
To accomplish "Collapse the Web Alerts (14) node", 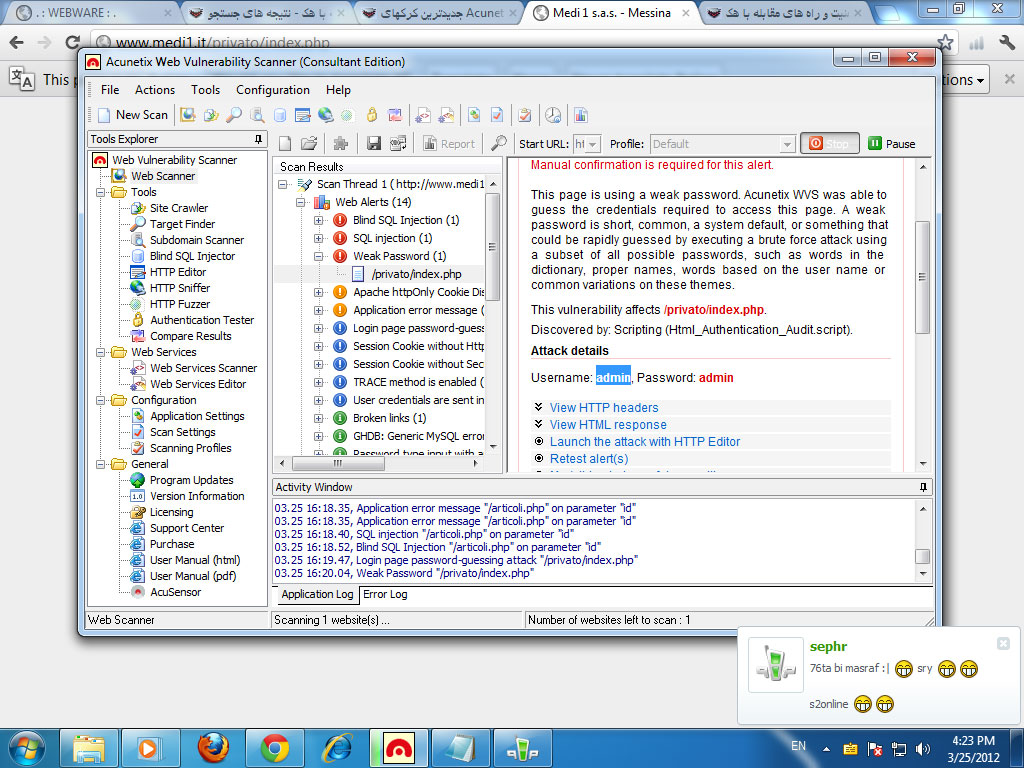I will pyautogui.click(x=301, y=202).
